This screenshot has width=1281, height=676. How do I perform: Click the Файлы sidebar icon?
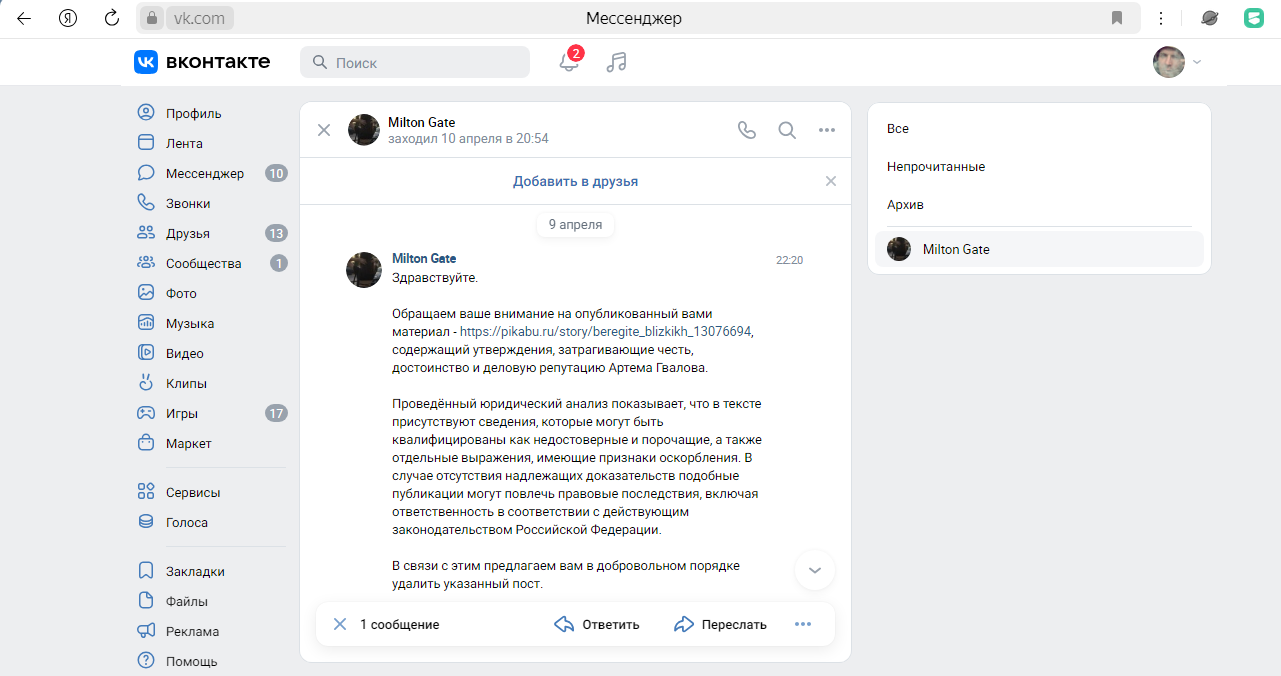pyautogui.click(x=146, y=601)
